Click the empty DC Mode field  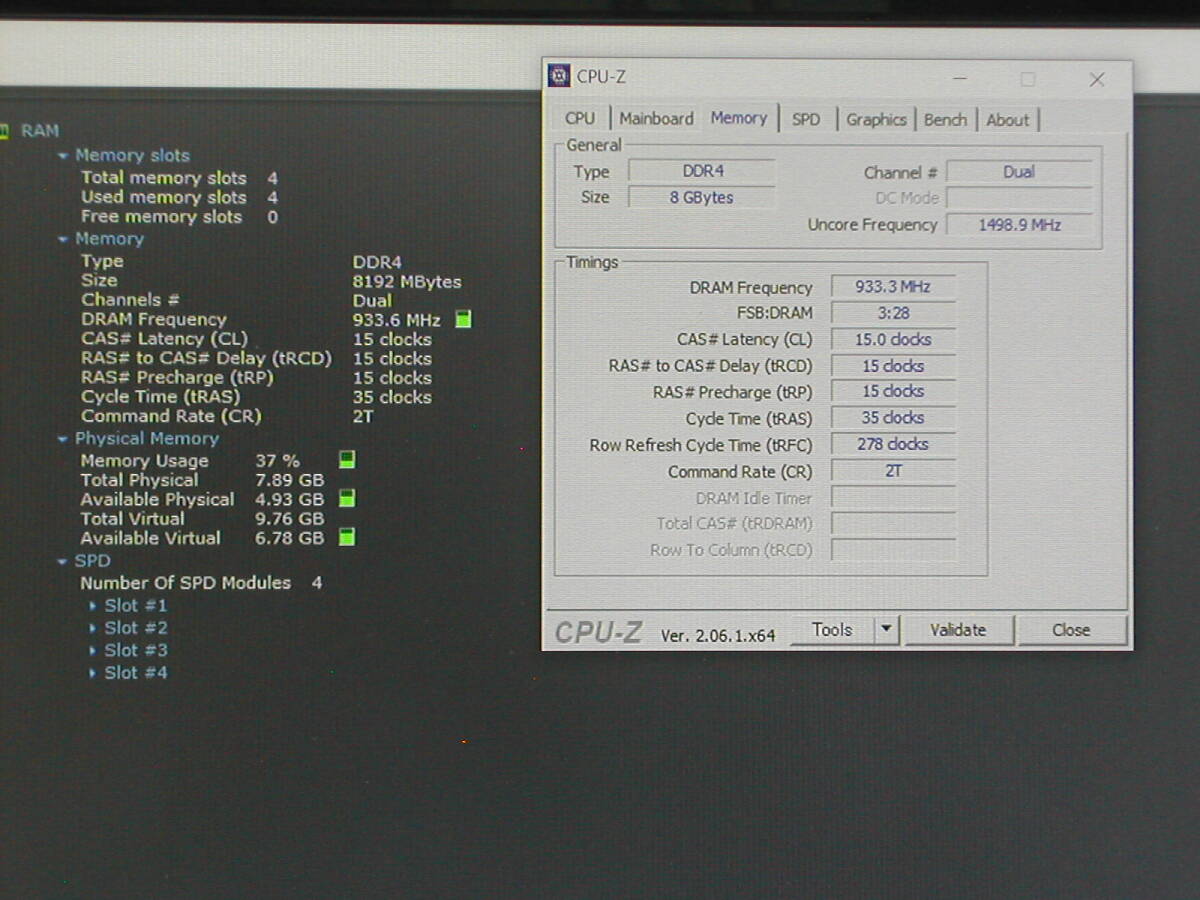[x=1019, y=198]
